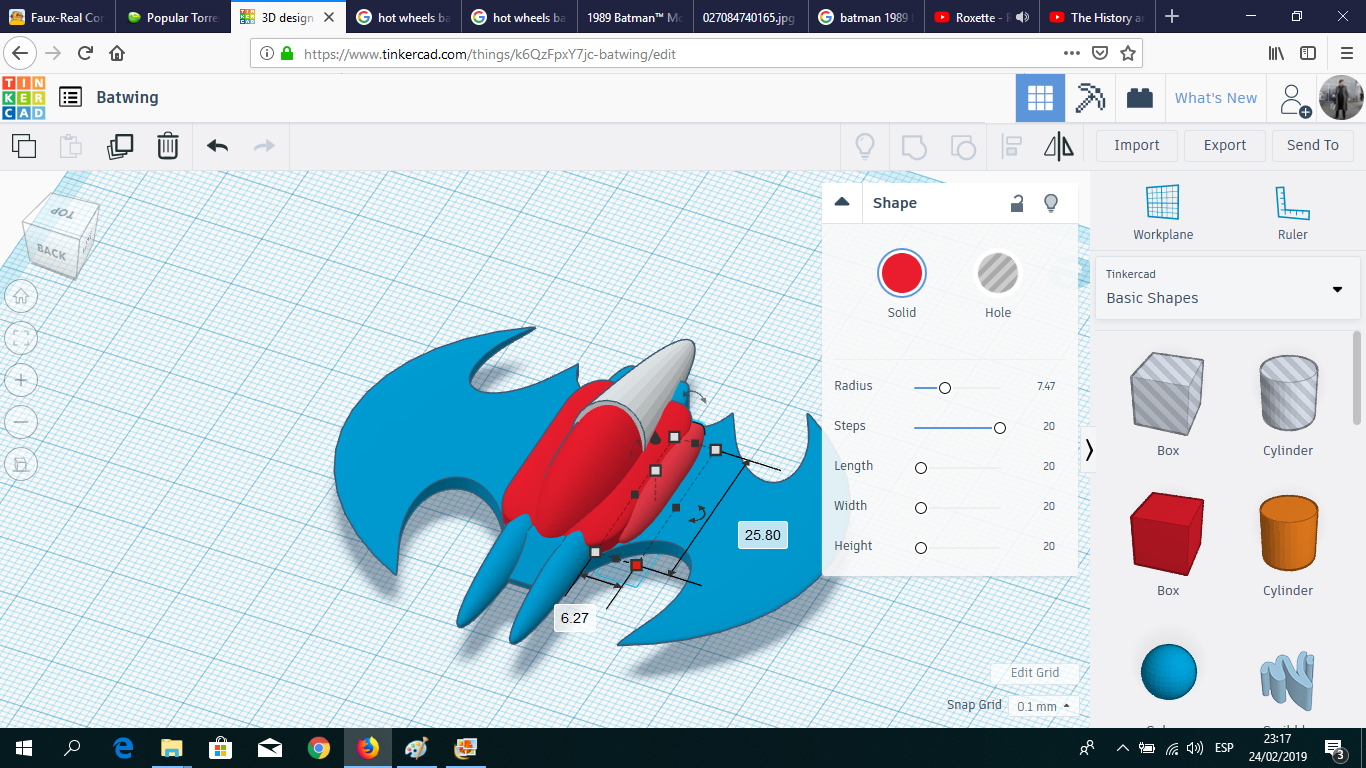Screen dimensions: 1366x768
Task: Click the Copy tool icon
Action: (x=24, y=146)
